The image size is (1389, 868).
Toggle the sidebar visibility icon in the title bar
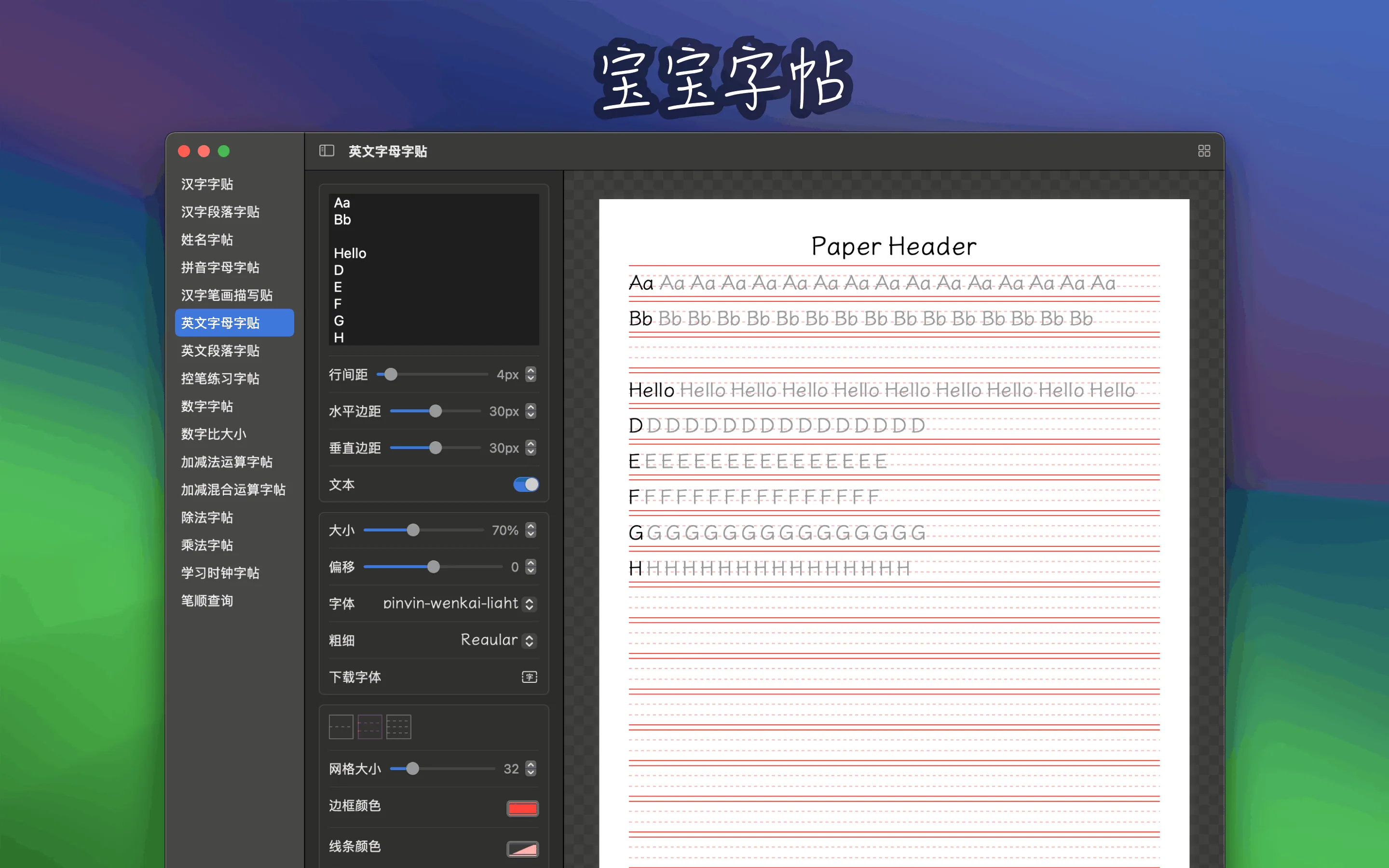coord(327,151)
